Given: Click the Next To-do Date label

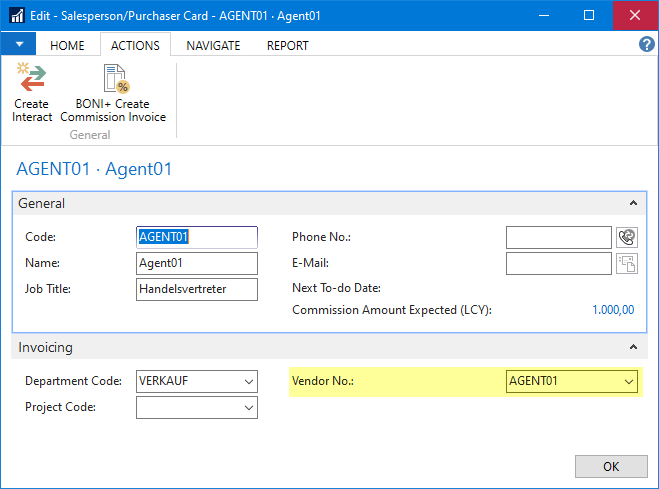Looking at the screenshot, I should click(x=336, y=288).
